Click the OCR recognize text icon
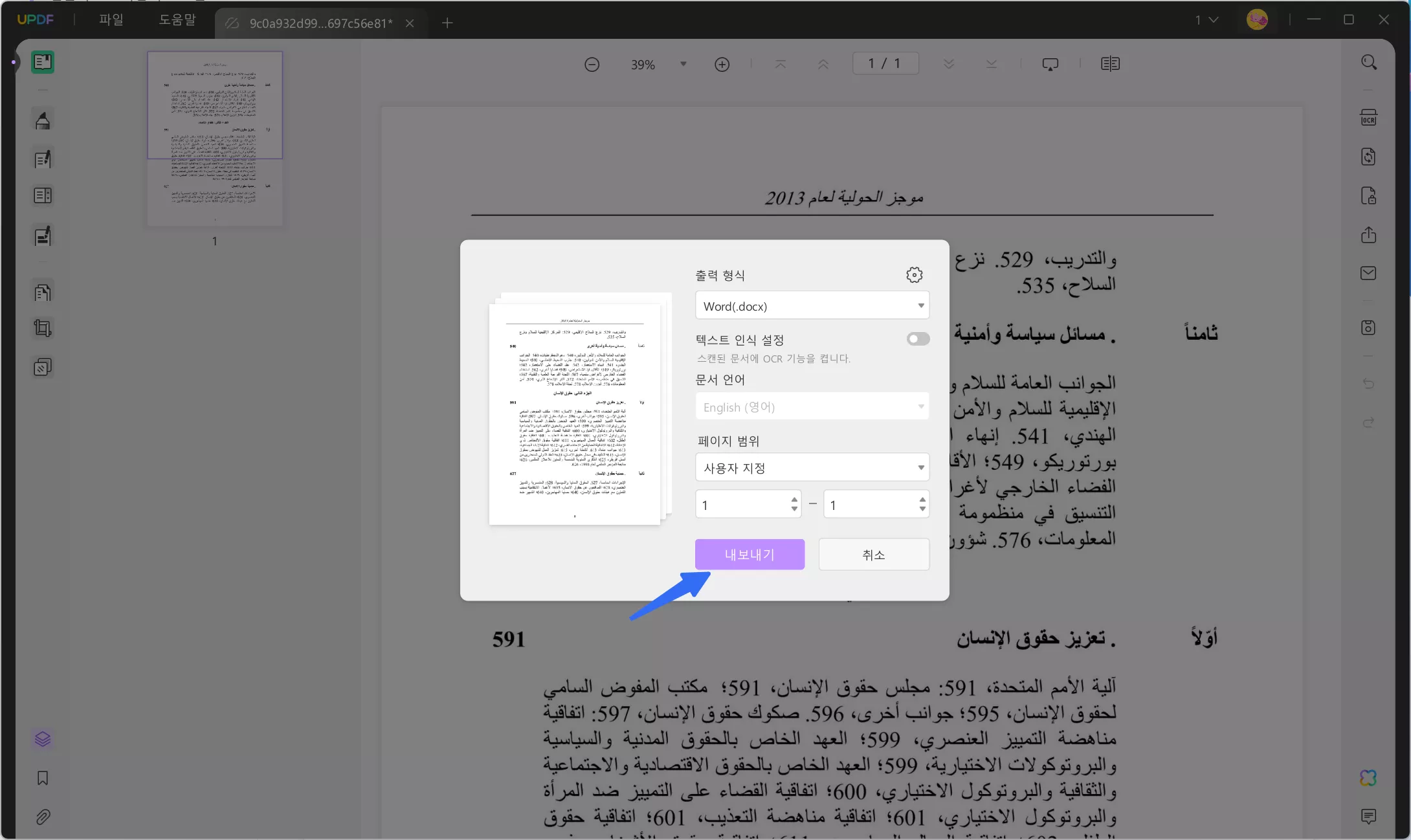Screen dimensions: 1411x840 (1368, 118)
